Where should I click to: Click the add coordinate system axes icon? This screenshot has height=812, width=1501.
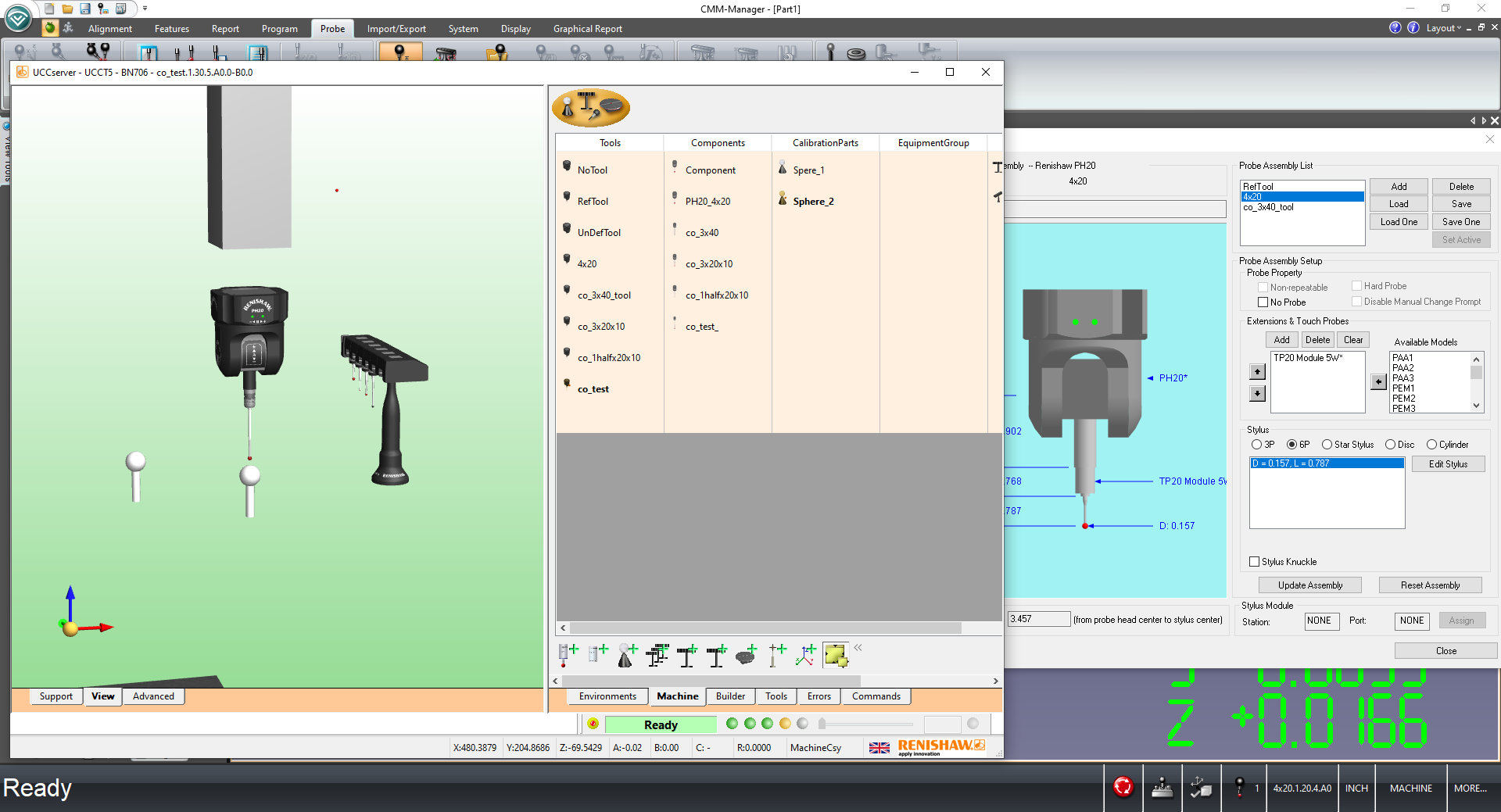coord(805,655)
